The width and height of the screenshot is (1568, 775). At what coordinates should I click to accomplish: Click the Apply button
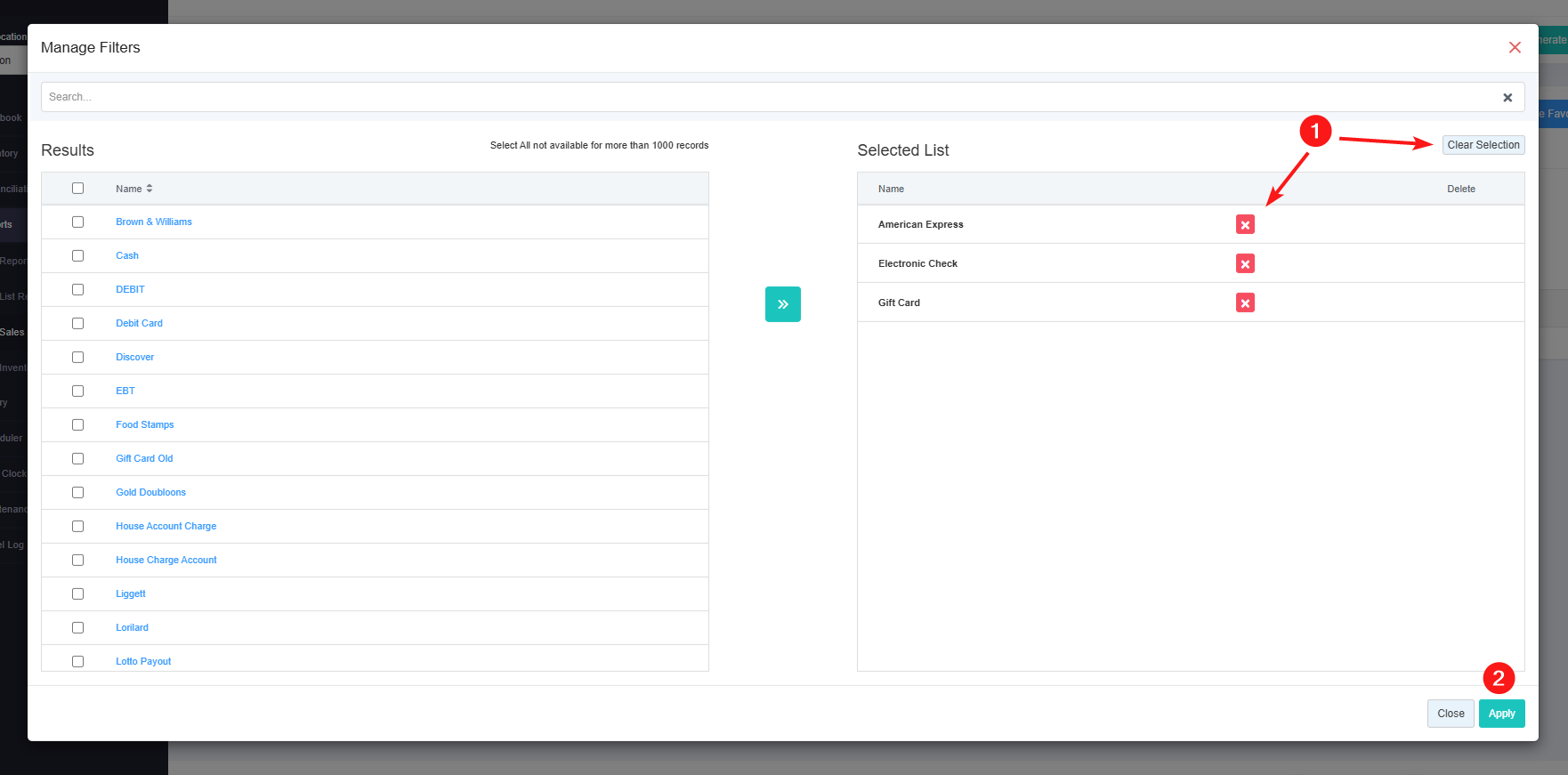1501,714
